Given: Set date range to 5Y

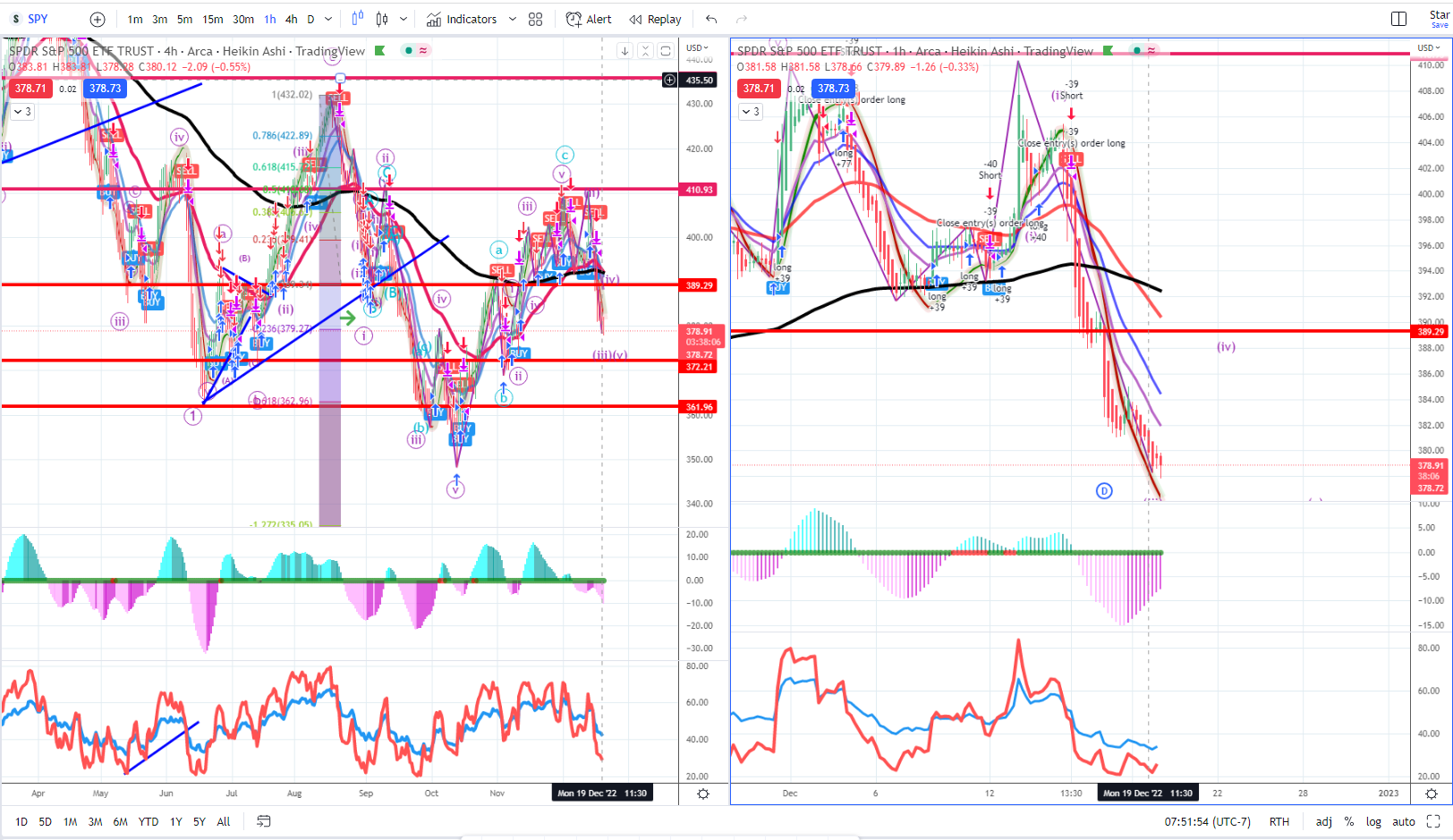Looking at the screenshot, I should (200, 821).
